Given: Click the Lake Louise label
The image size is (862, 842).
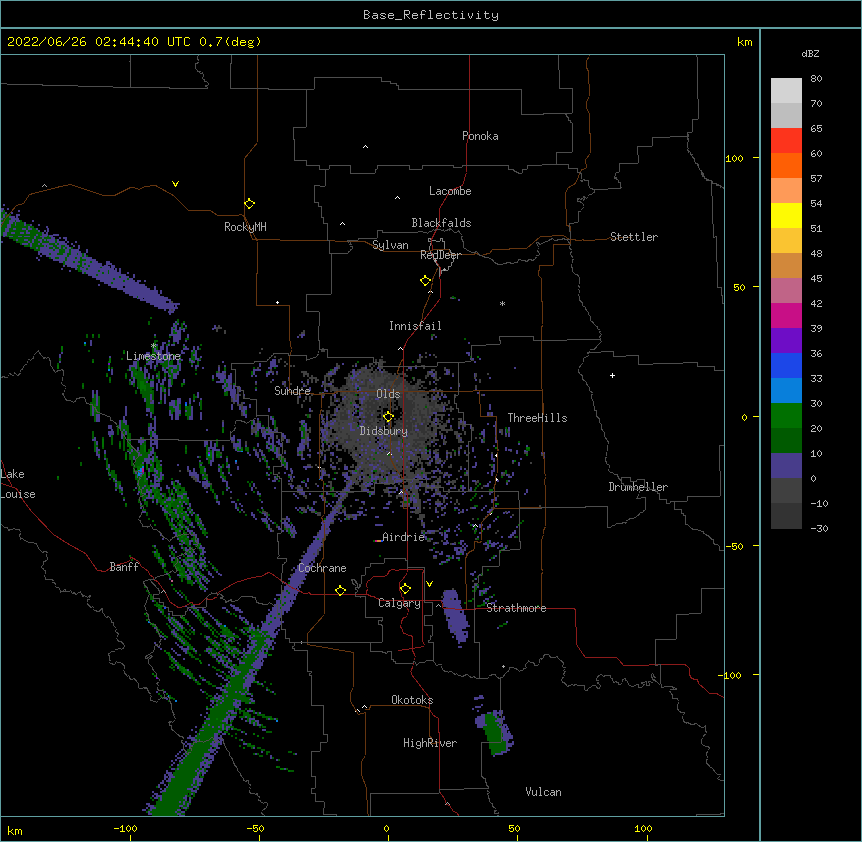Looking at the screenshot, I should coord(18,484).
